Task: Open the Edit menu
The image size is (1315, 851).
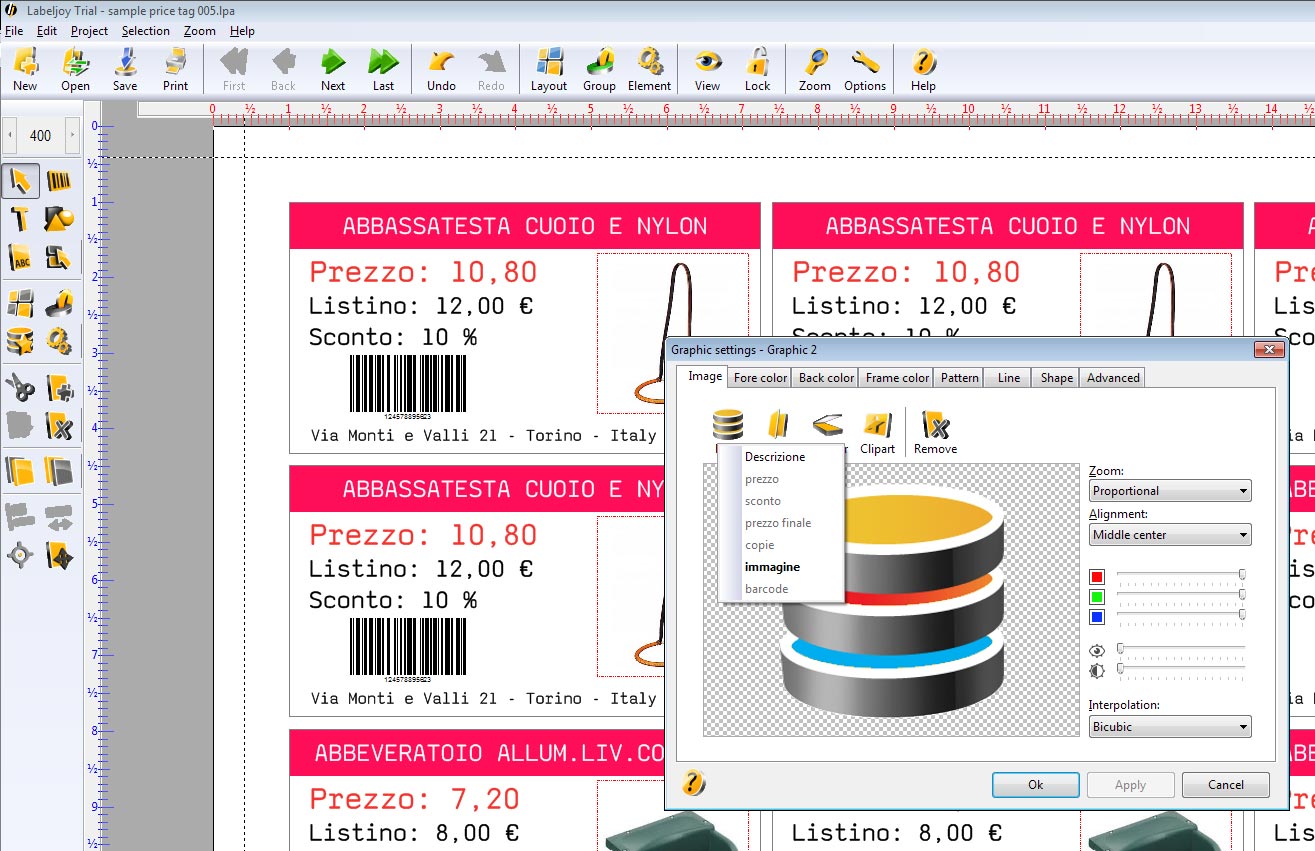Action: (47, 31)
